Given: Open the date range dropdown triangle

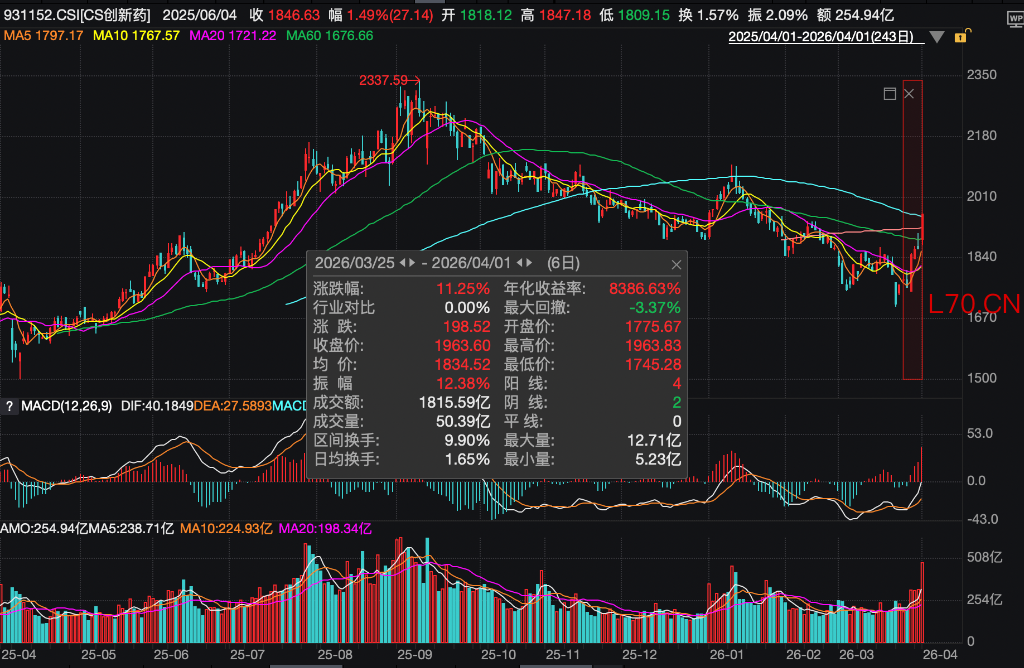Looking at the screenshot, I should (x=937, y=37).
